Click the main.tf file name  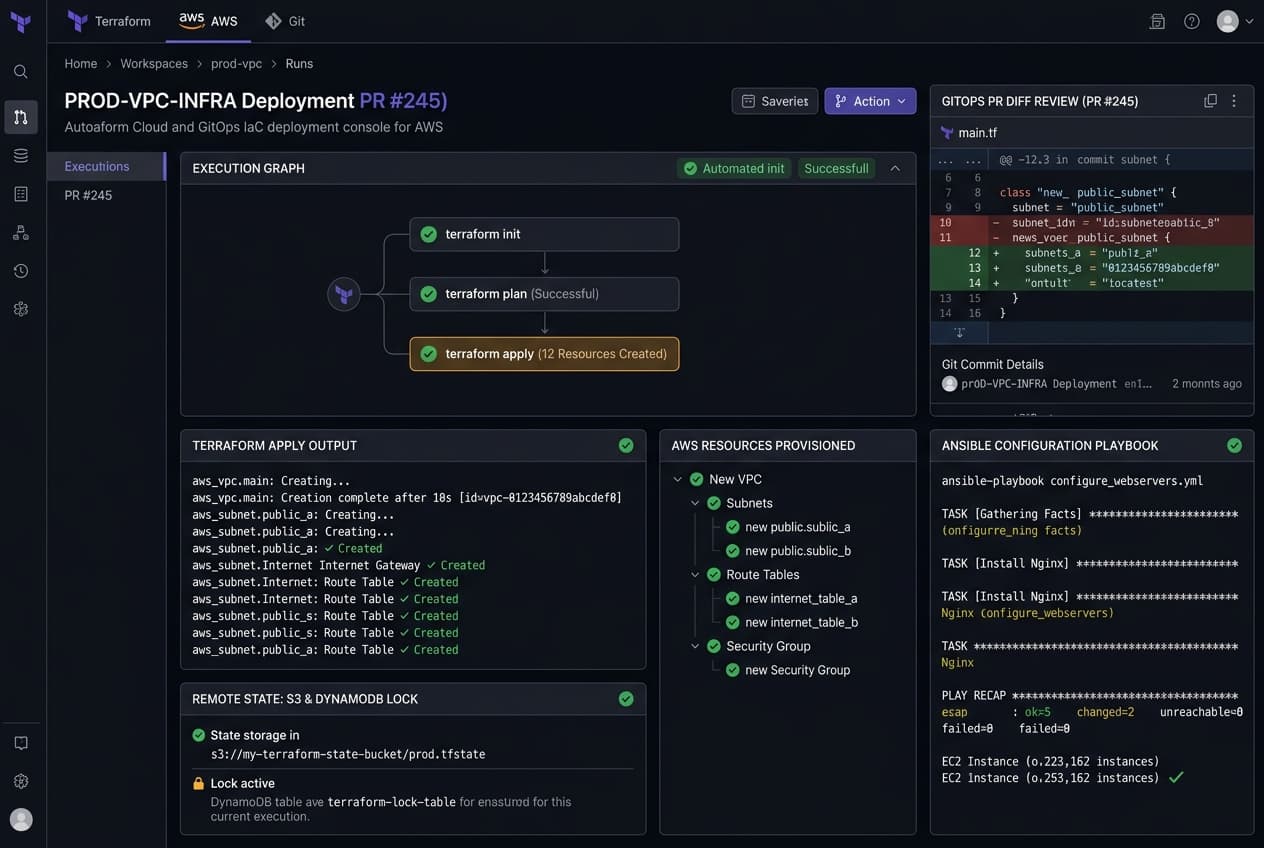click(978, 133)
